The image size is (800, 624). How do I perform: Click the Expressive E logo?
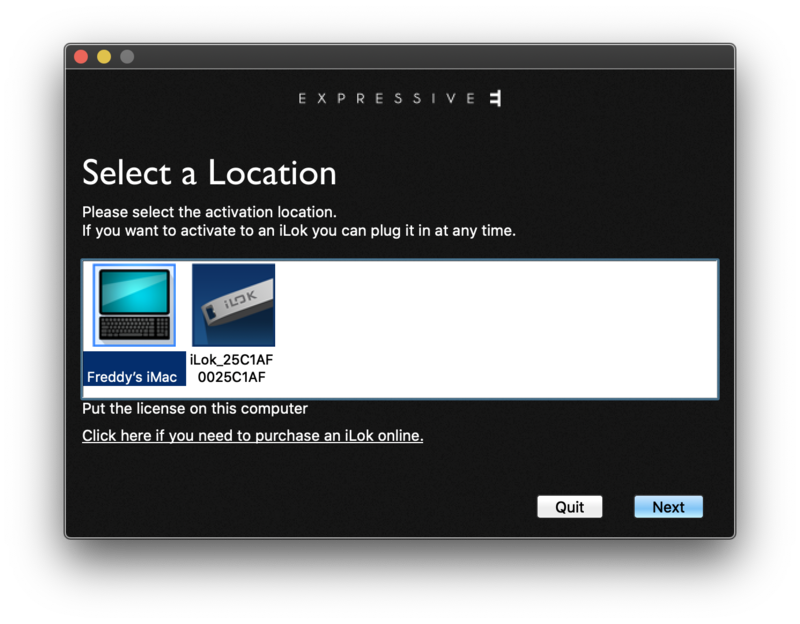point(399,98)
